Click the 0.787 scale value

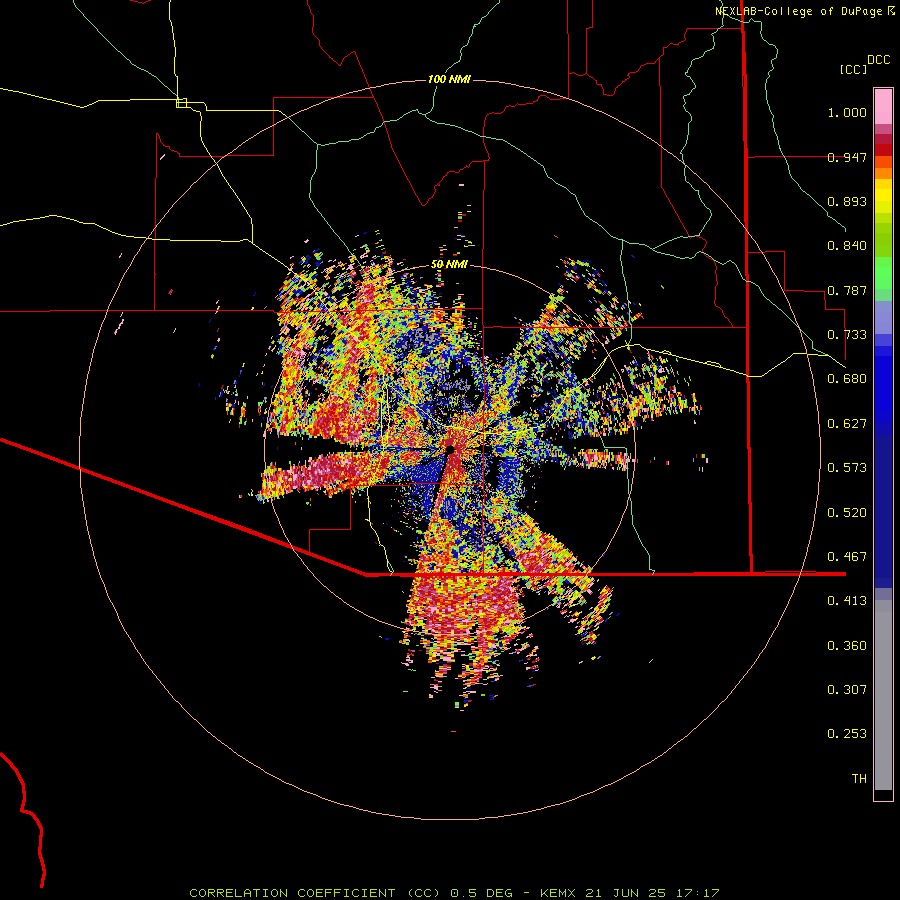[x=847, y=290]
